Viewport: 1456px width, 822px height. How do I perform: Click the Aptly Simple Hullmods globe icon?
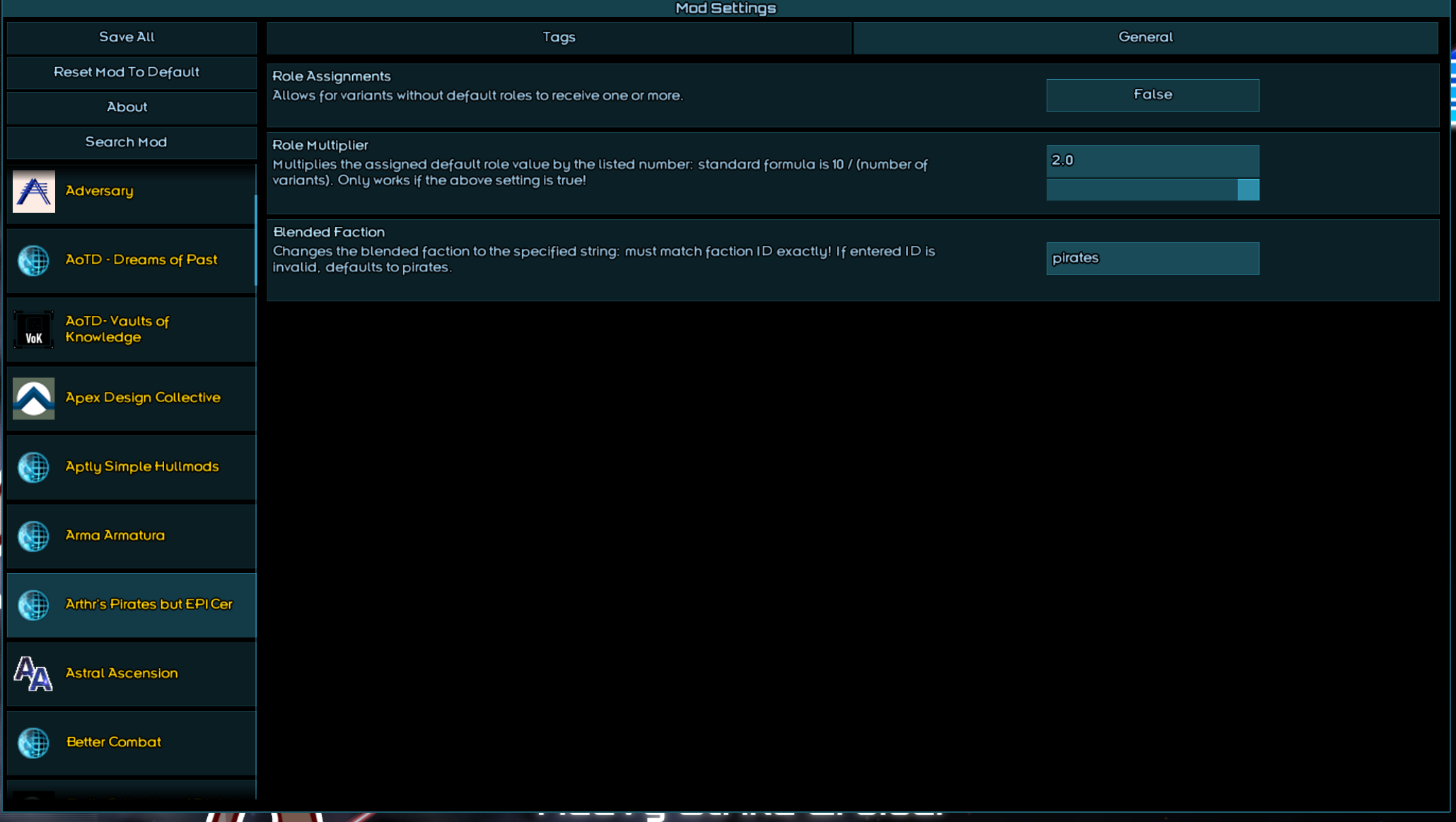pos(33,467)
